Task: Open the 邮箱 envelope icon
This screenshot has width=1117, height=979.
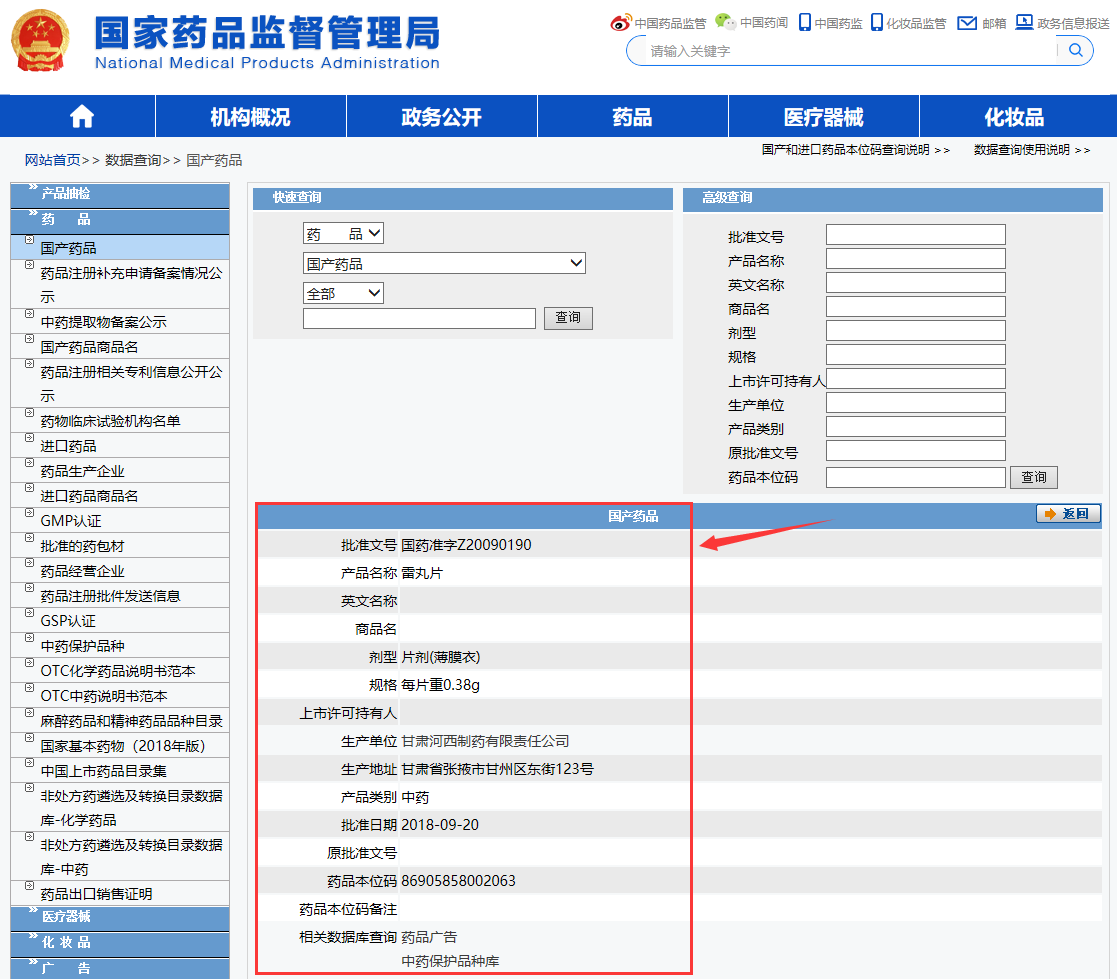Action: [967, 23]
